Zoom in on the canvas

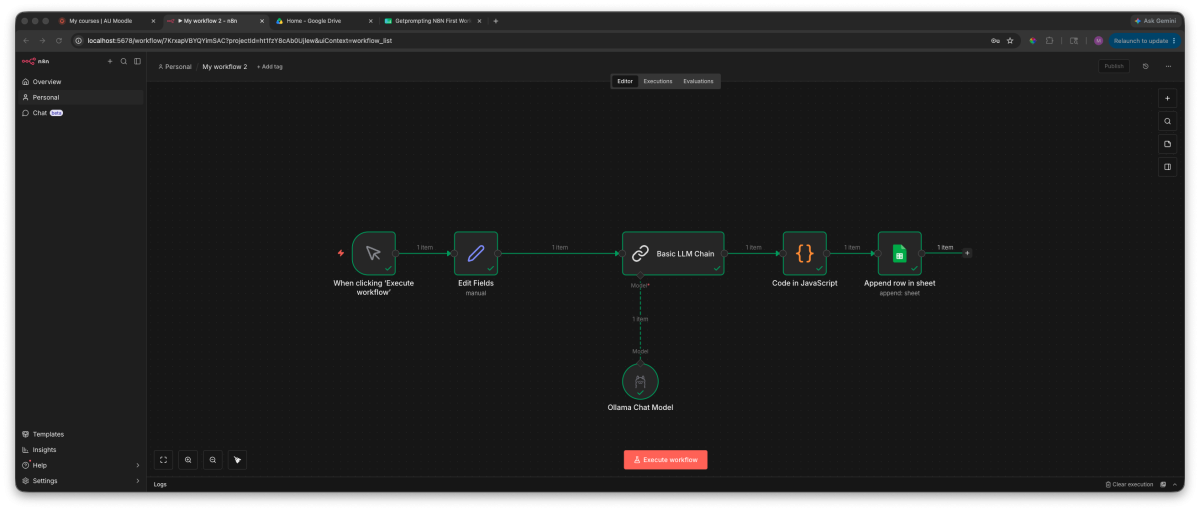pyautogui.click(x=188, y=460)
